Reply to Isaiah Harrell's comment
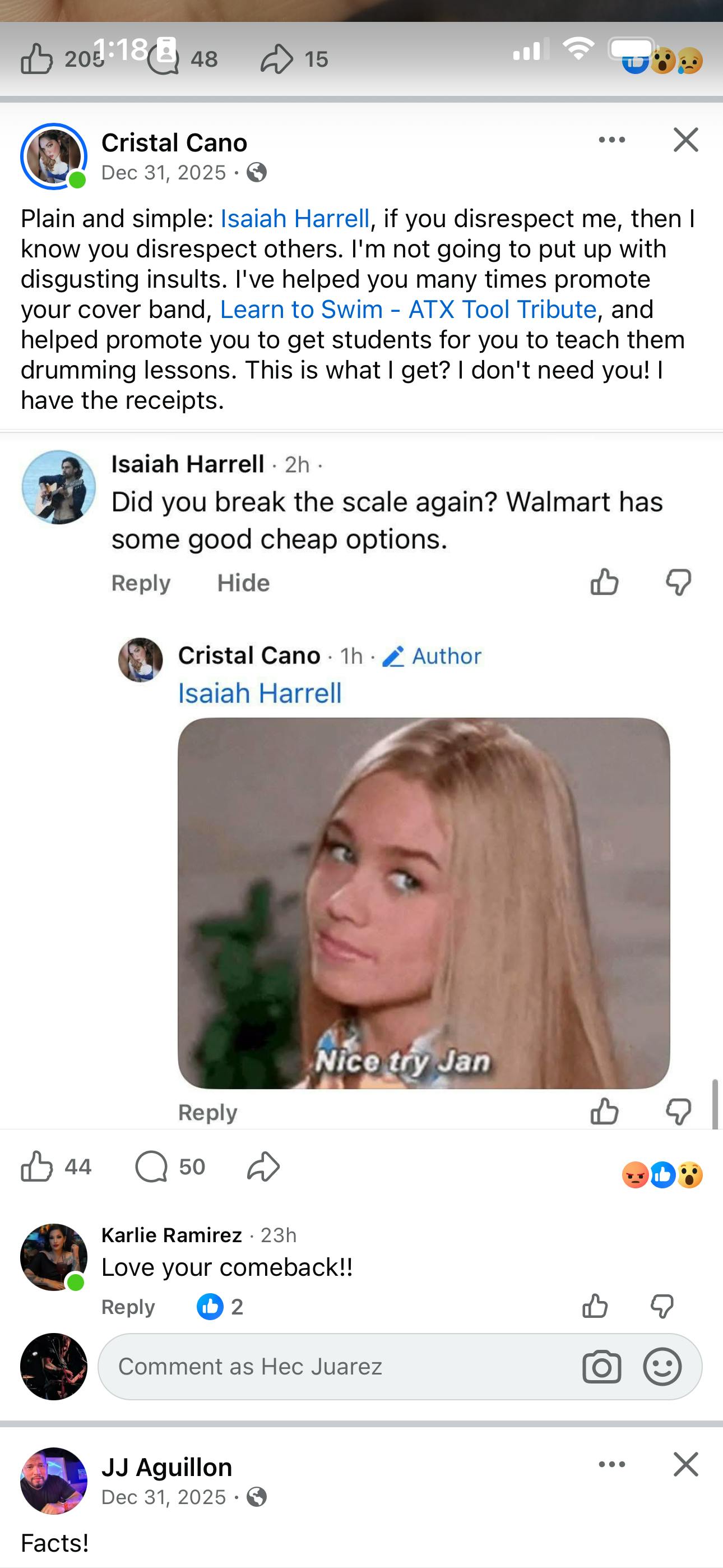The width and height of the screenshot is (723, 1568). (141, 583)
